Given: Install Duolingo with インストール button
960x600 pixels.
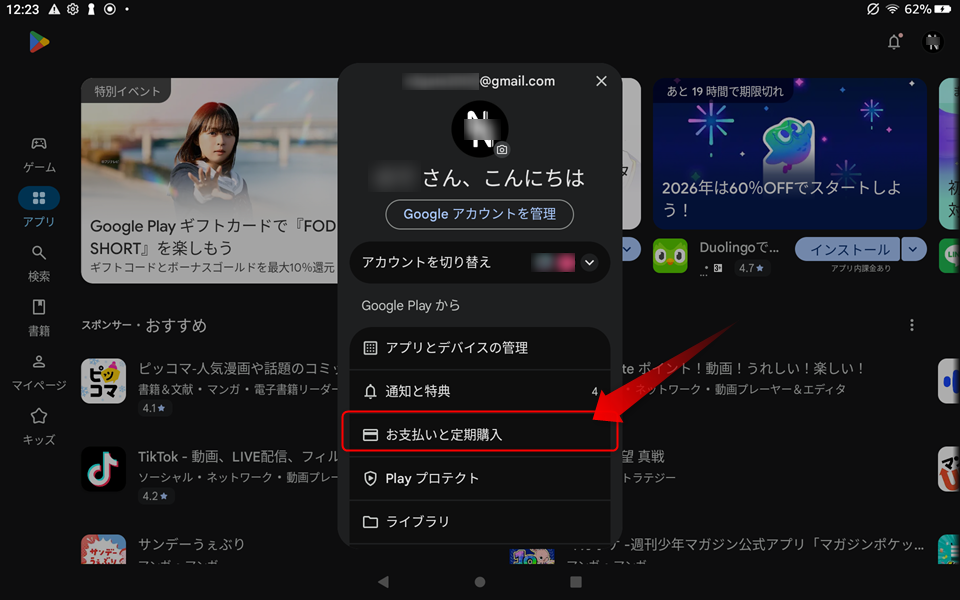Looking at the screenshot, I should (848, 249).
